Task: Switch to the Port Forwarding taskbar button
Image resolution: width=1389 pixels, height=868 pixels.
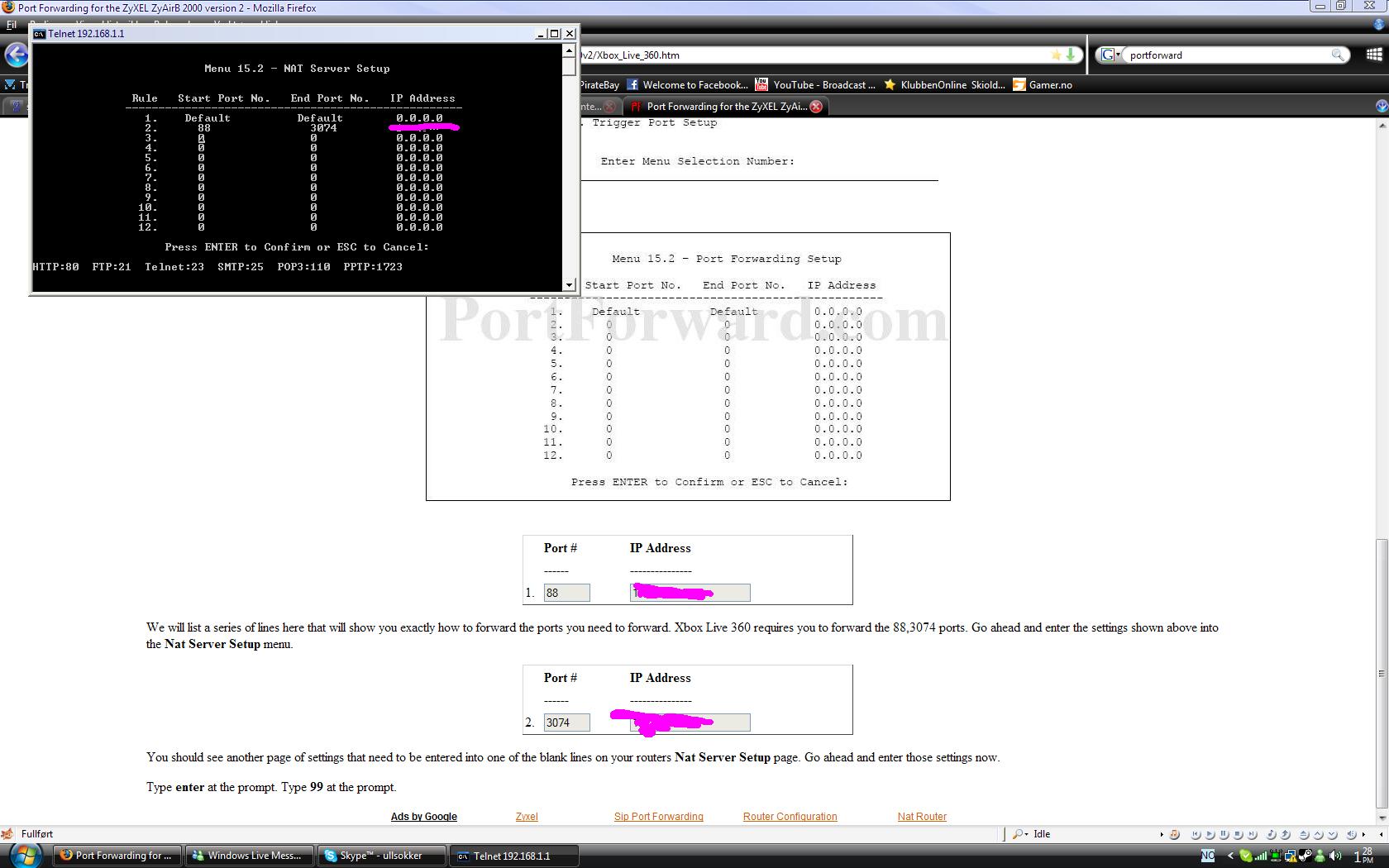Action: tap(117, 856)
